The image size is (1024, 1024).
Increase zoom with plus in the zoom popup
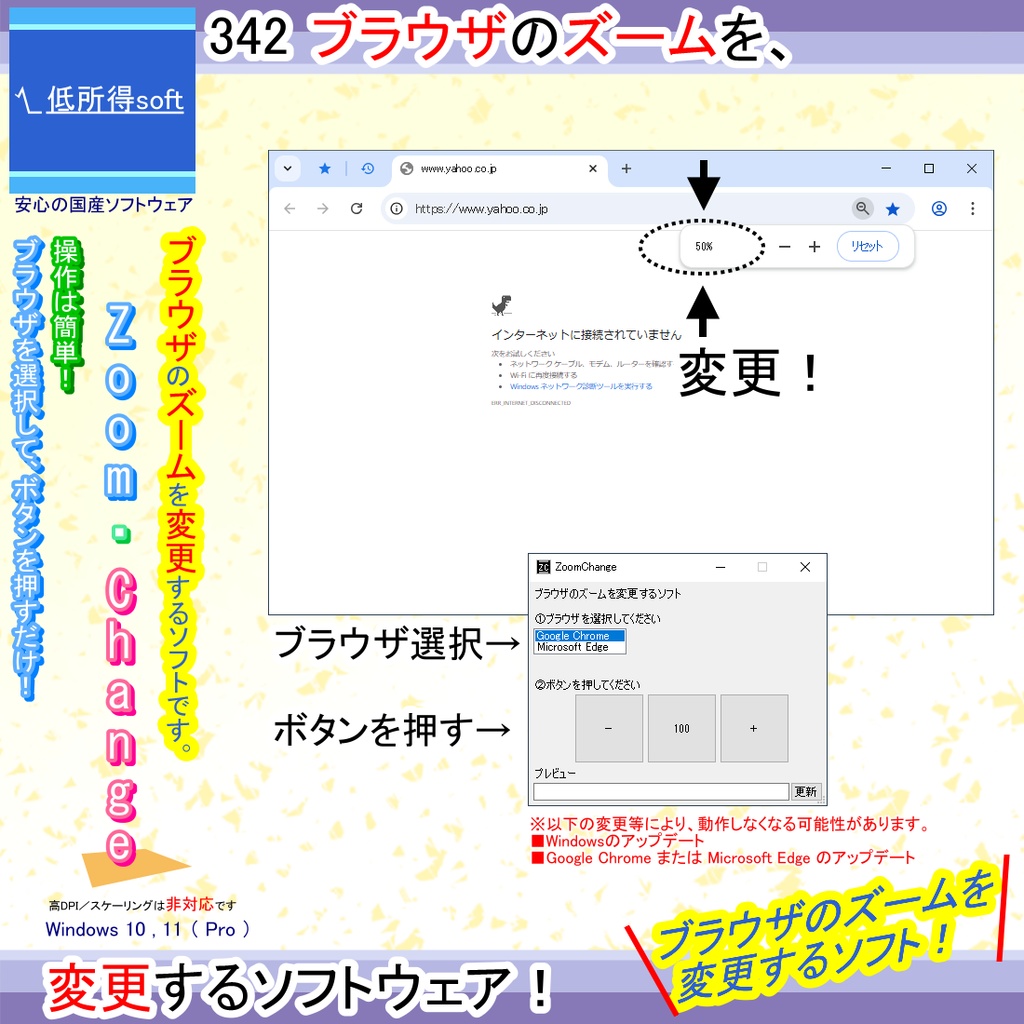[x=814, y=247]
